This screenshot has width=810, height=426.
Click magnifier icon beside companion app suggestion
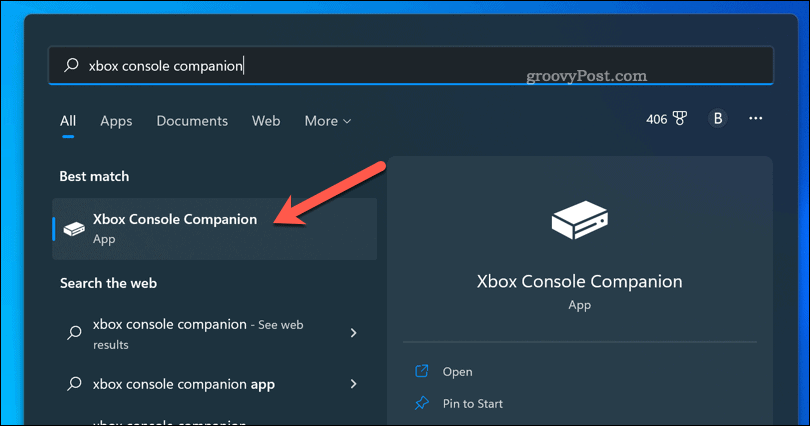point(74,384)
